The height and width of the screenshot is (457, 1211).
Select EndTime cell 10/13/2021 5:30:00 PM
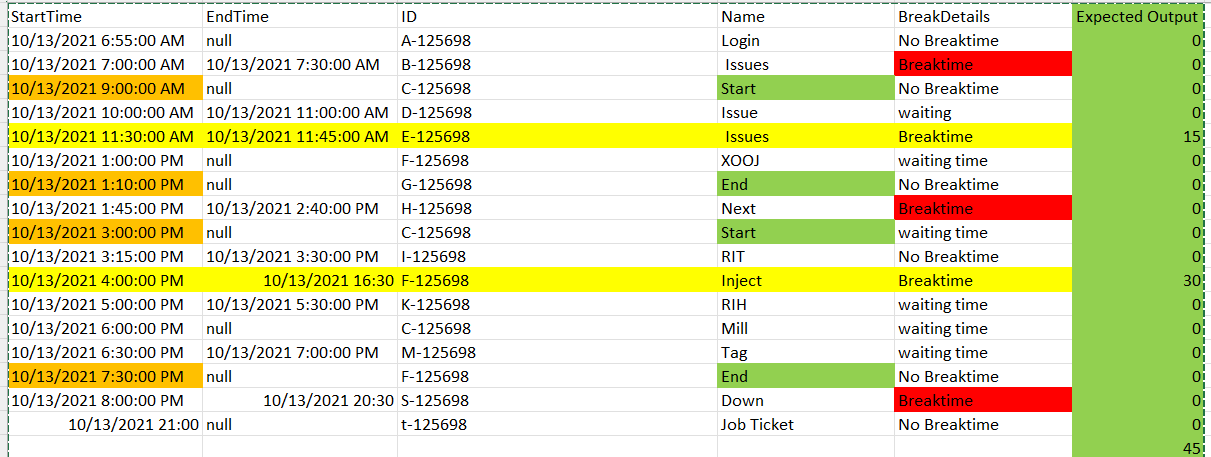coord(300,305)
